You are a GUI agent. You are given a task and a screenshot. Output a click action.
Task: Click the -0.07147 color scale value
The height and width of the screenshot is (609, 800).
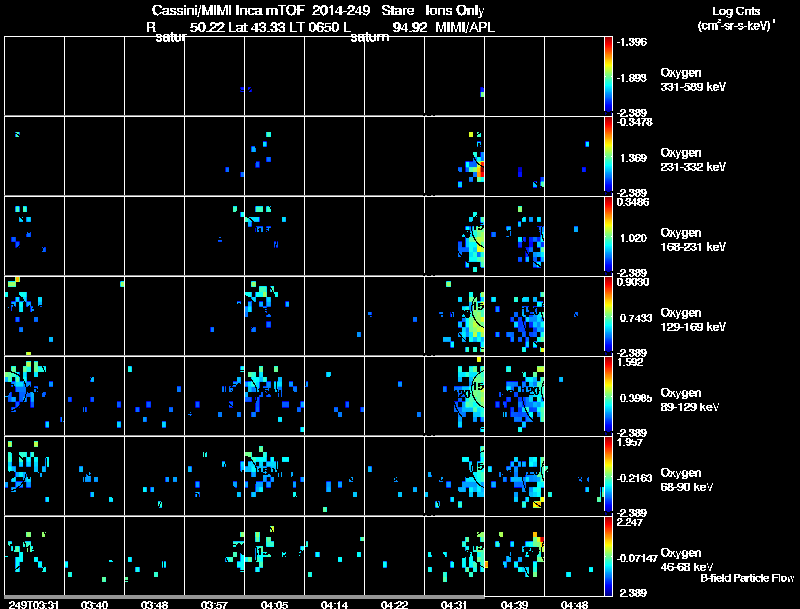click(x=637, y=558)
